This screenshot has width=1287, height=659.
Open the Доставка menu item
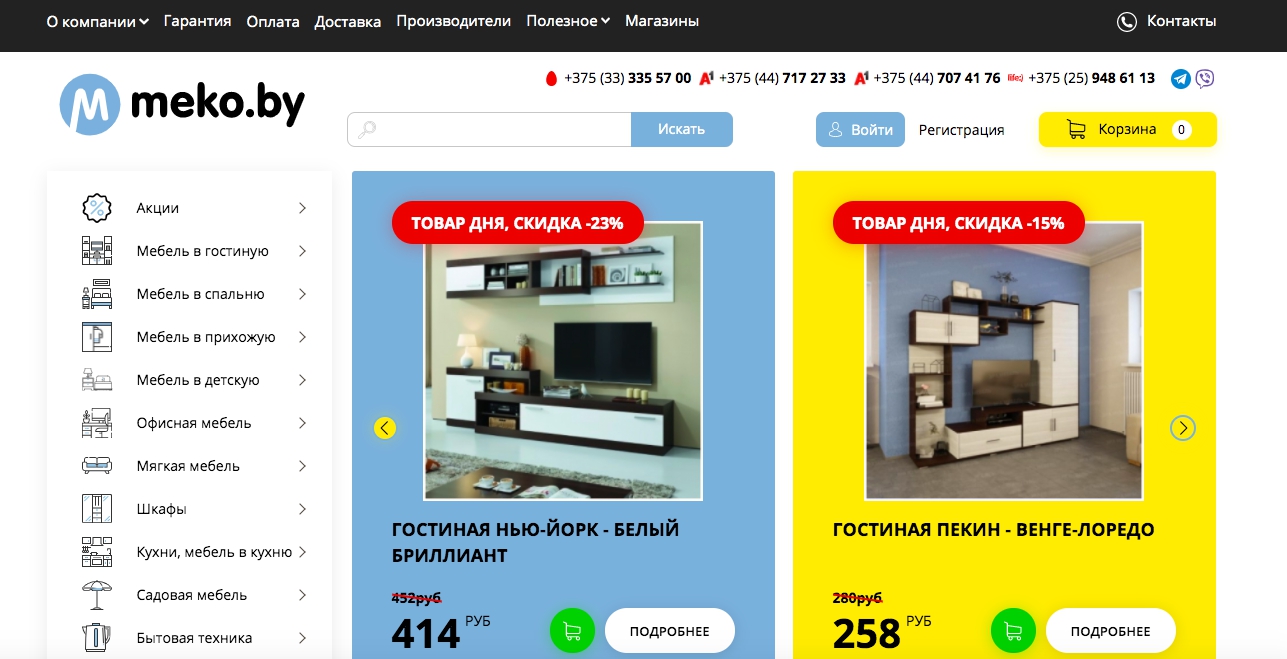pyautogui.click(x=348, y=21)
